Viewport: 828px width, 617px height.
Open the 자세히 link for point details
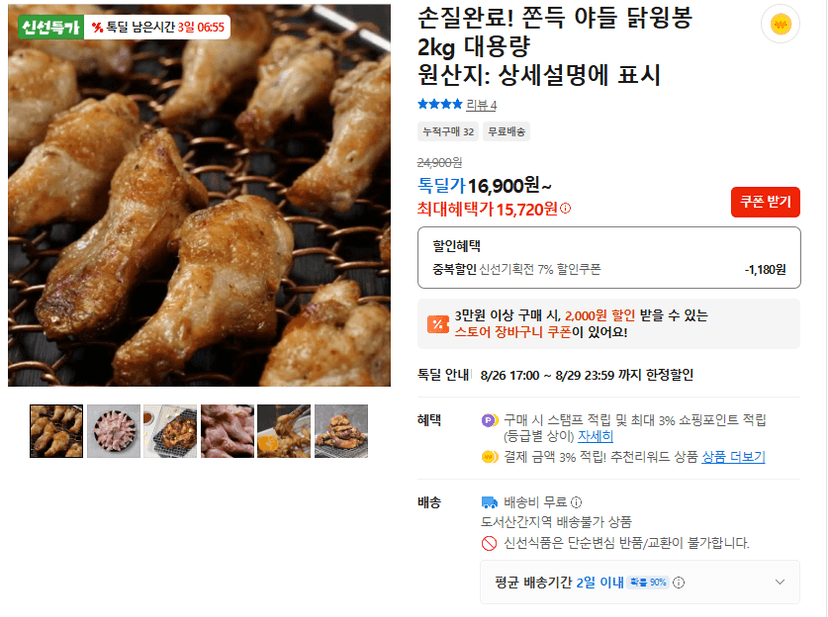pyautogui.click(x=595, y=436)
